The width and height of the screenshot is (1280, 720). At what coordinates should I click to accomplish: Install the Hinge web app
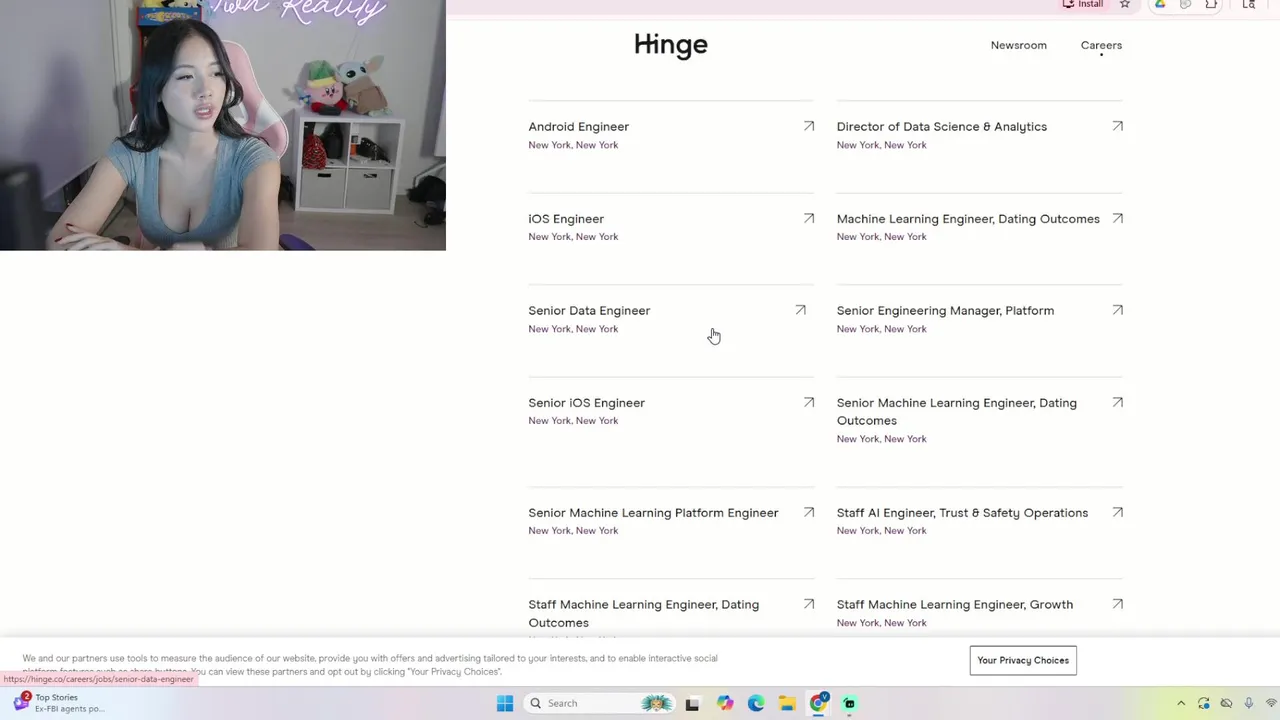(1083, 5)
